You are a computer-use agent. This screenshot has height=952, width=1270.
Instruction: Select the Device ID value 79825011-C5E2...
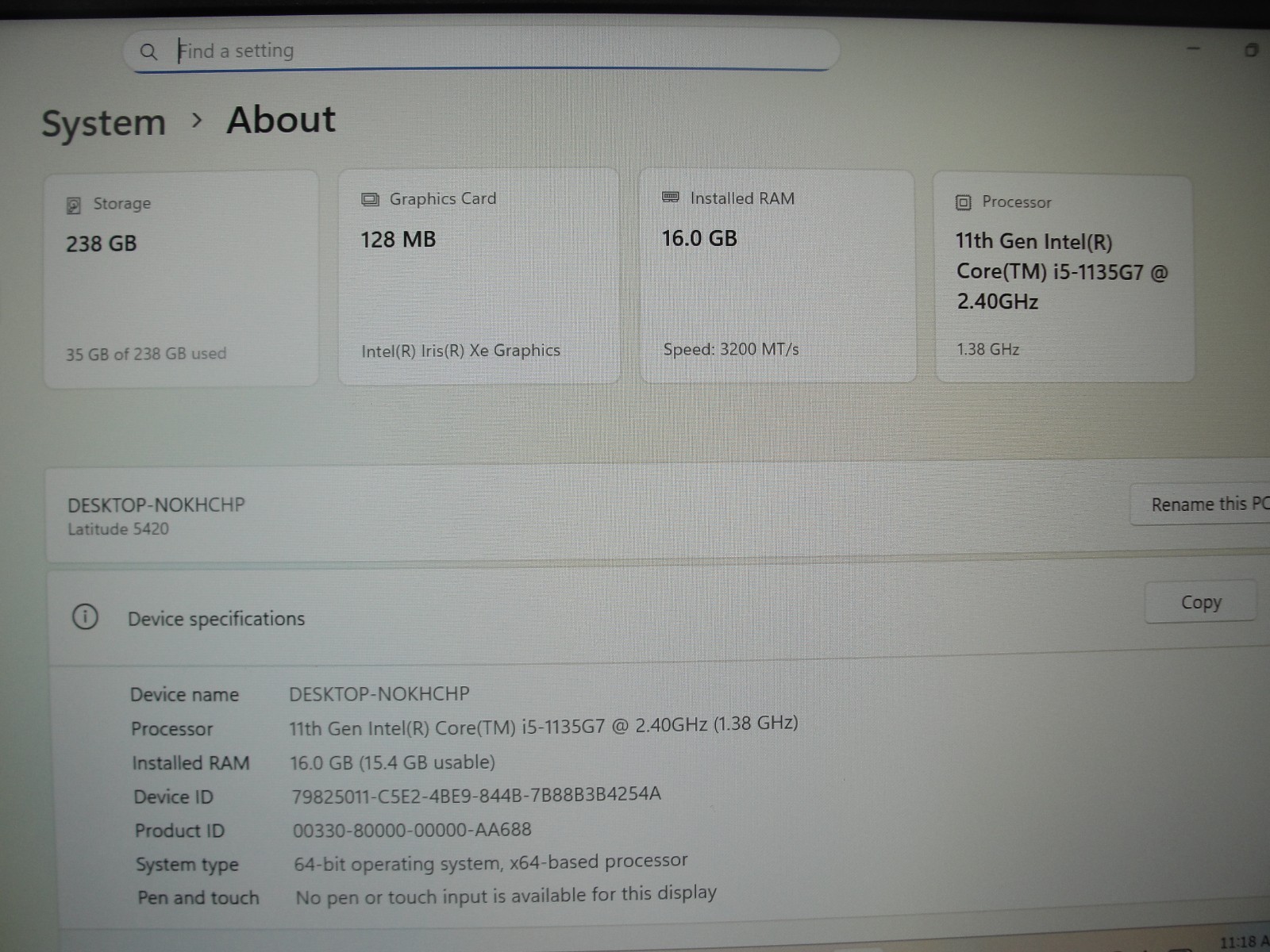(x=476, y=795)
